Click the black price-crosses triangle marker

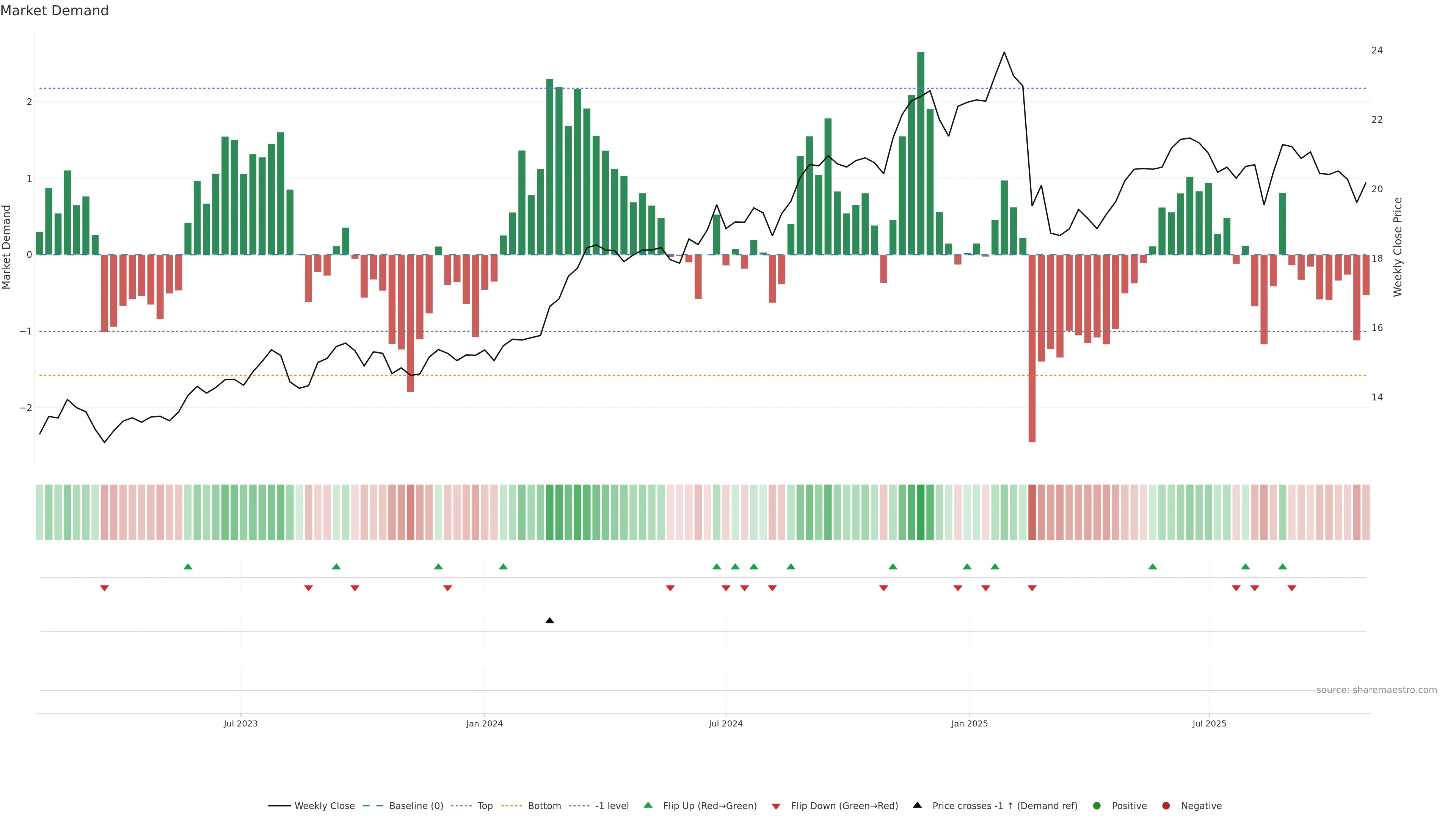(549, 621)
